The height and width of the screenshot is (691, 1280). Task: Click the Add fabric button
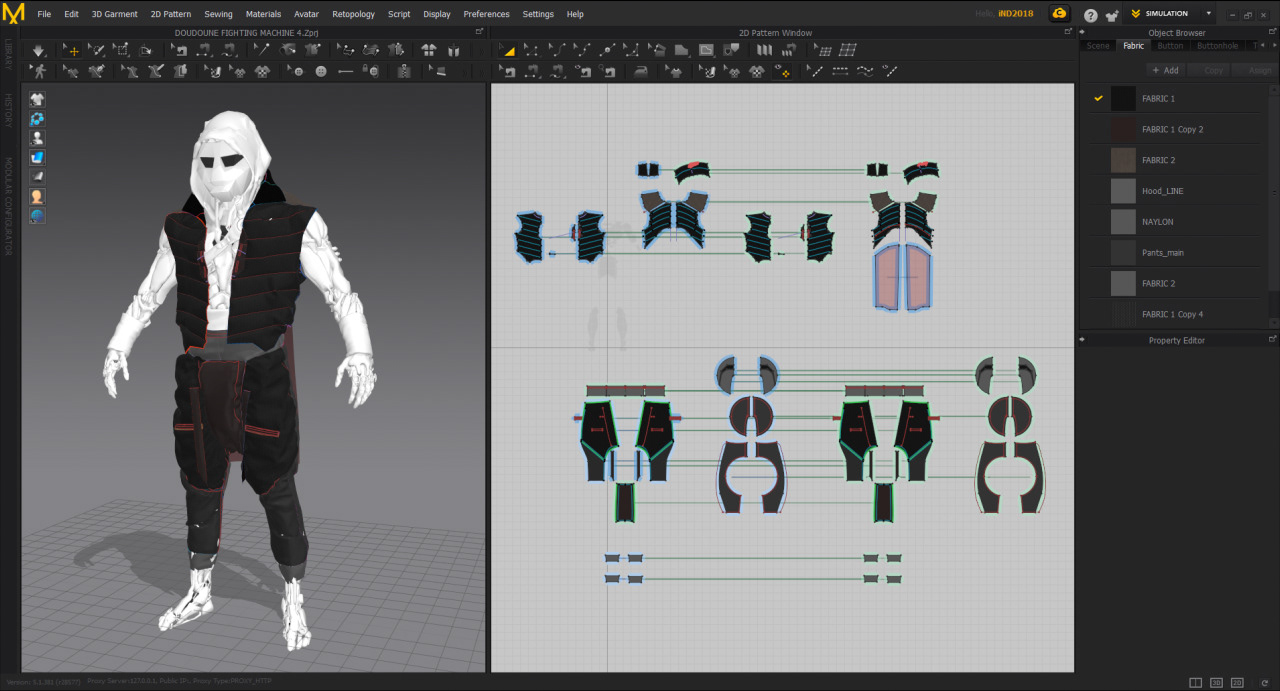[x=1164, y=70]
